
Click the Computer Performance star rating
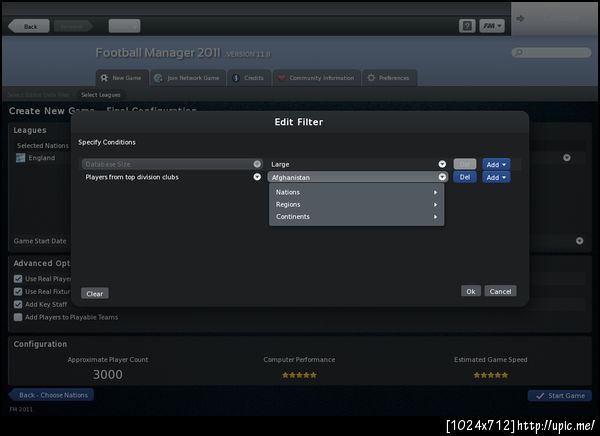pyautogui.click(x=299, y=375)
